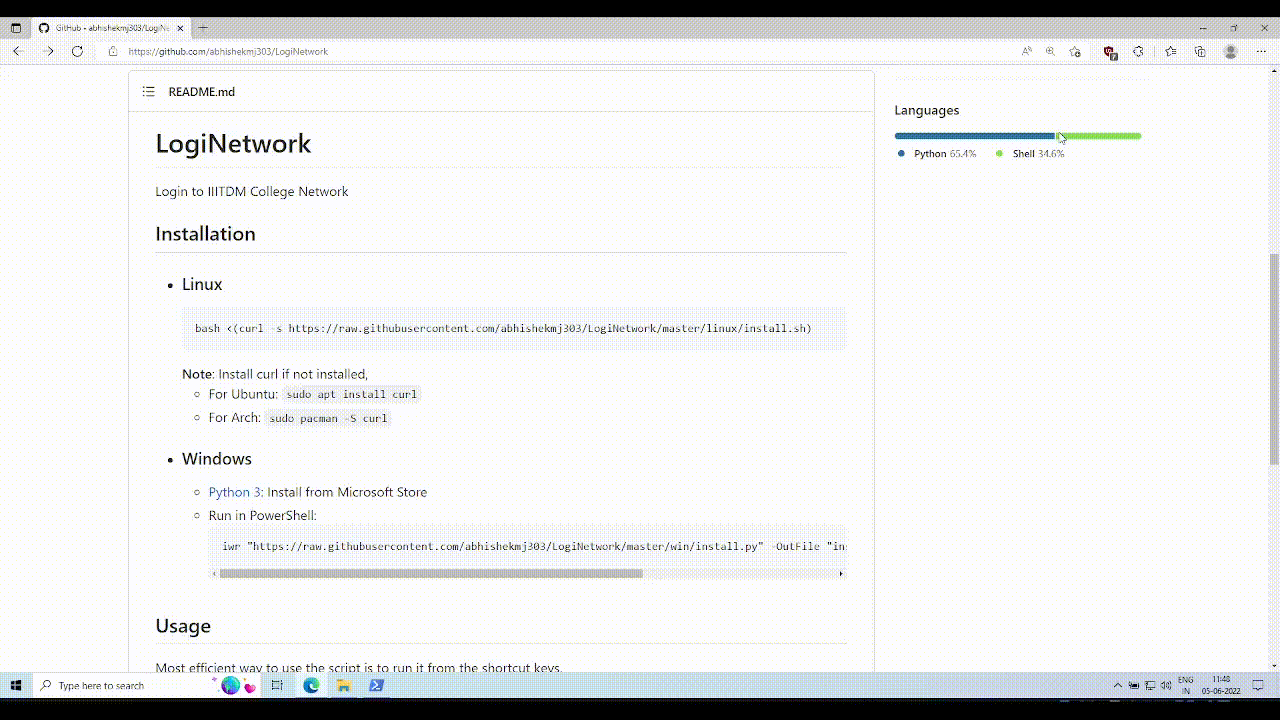
Task: Click the 'sudo apt install curl' code
Action: [x=351, y=394]
